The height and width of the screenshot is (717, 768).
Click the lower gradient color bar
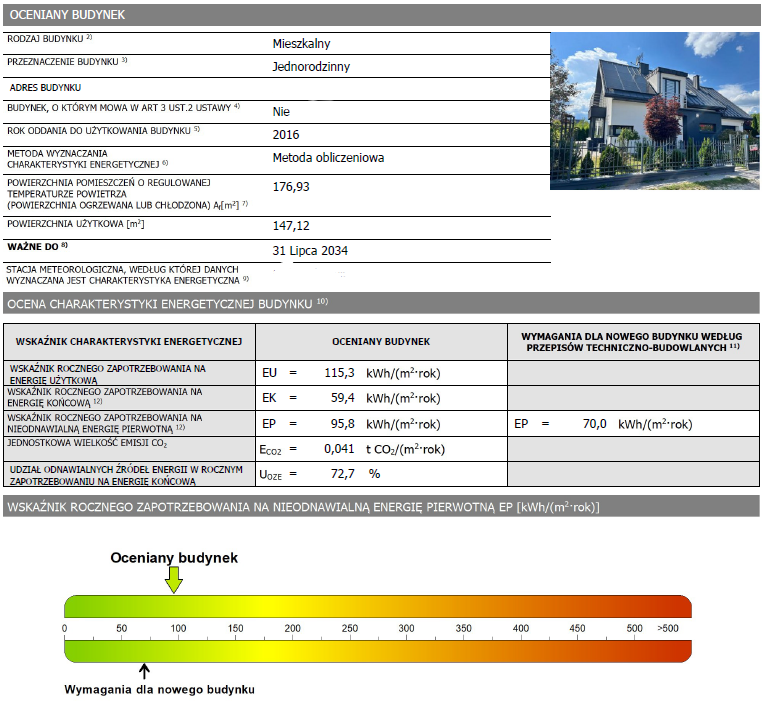(x=377, y=650)
